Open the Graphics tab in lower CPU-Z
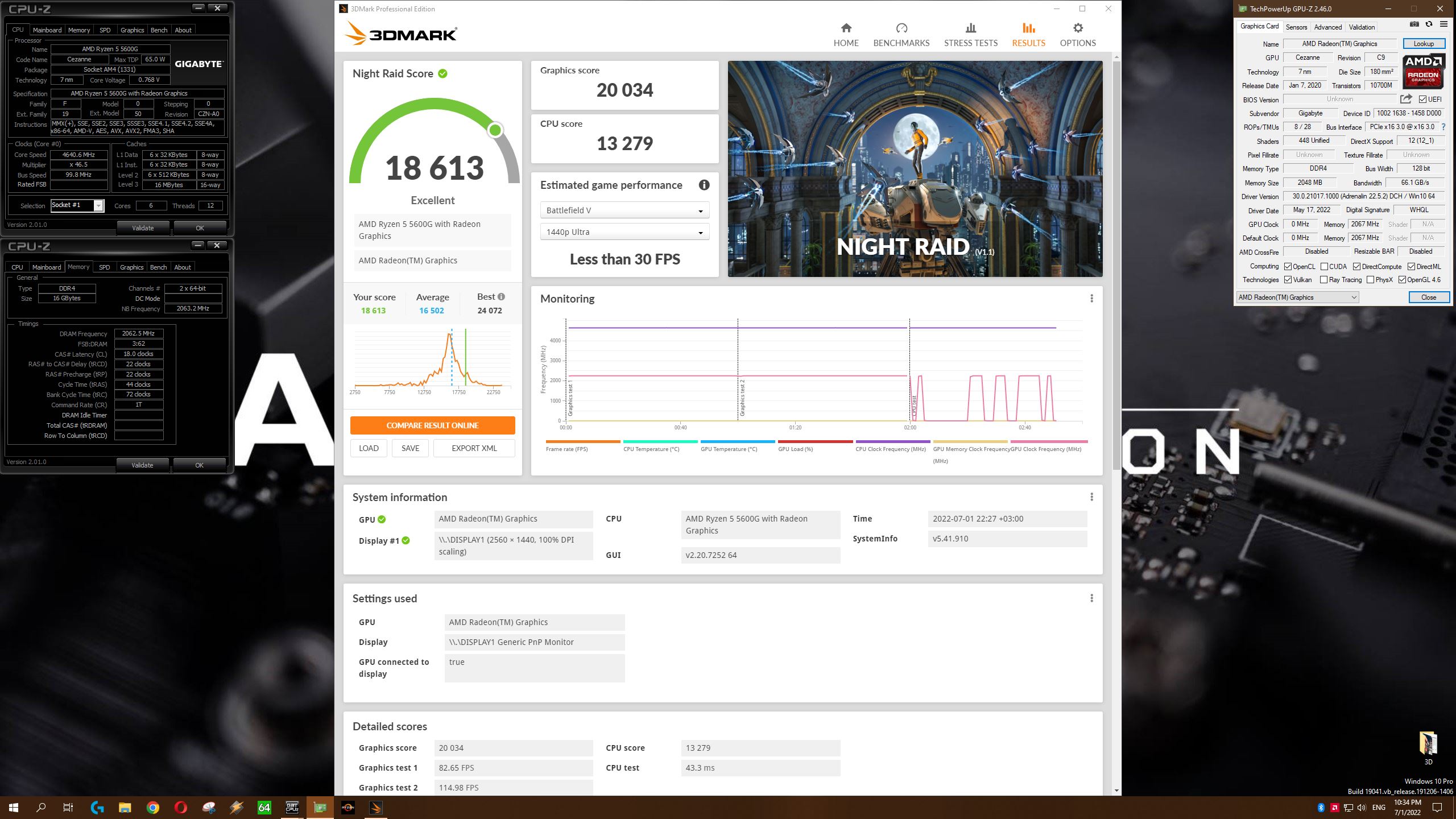This screenshot has height=819, width=1456. point(131,267)
